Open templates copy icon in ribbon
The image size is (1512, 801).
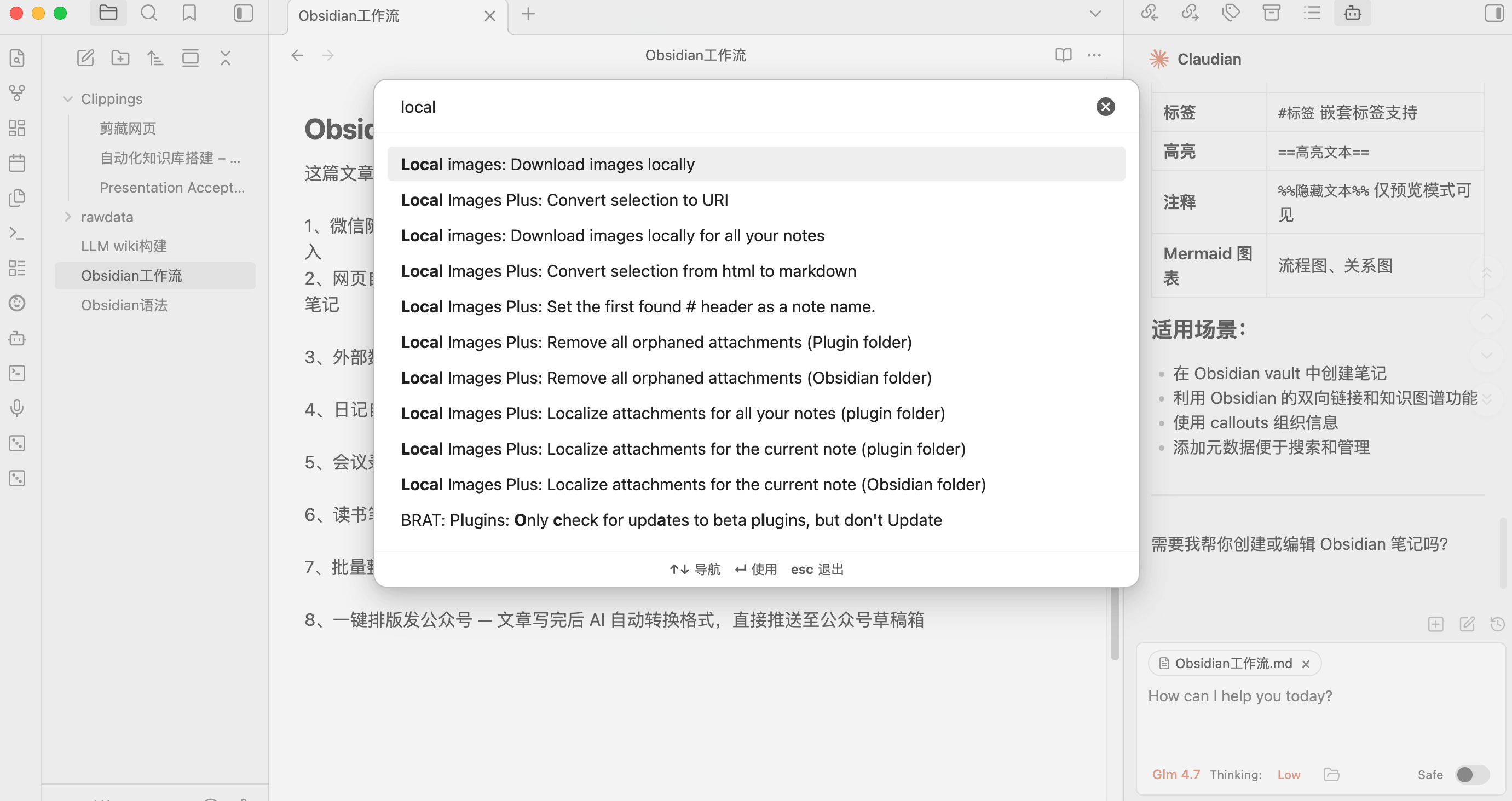[x=17, y=198]
